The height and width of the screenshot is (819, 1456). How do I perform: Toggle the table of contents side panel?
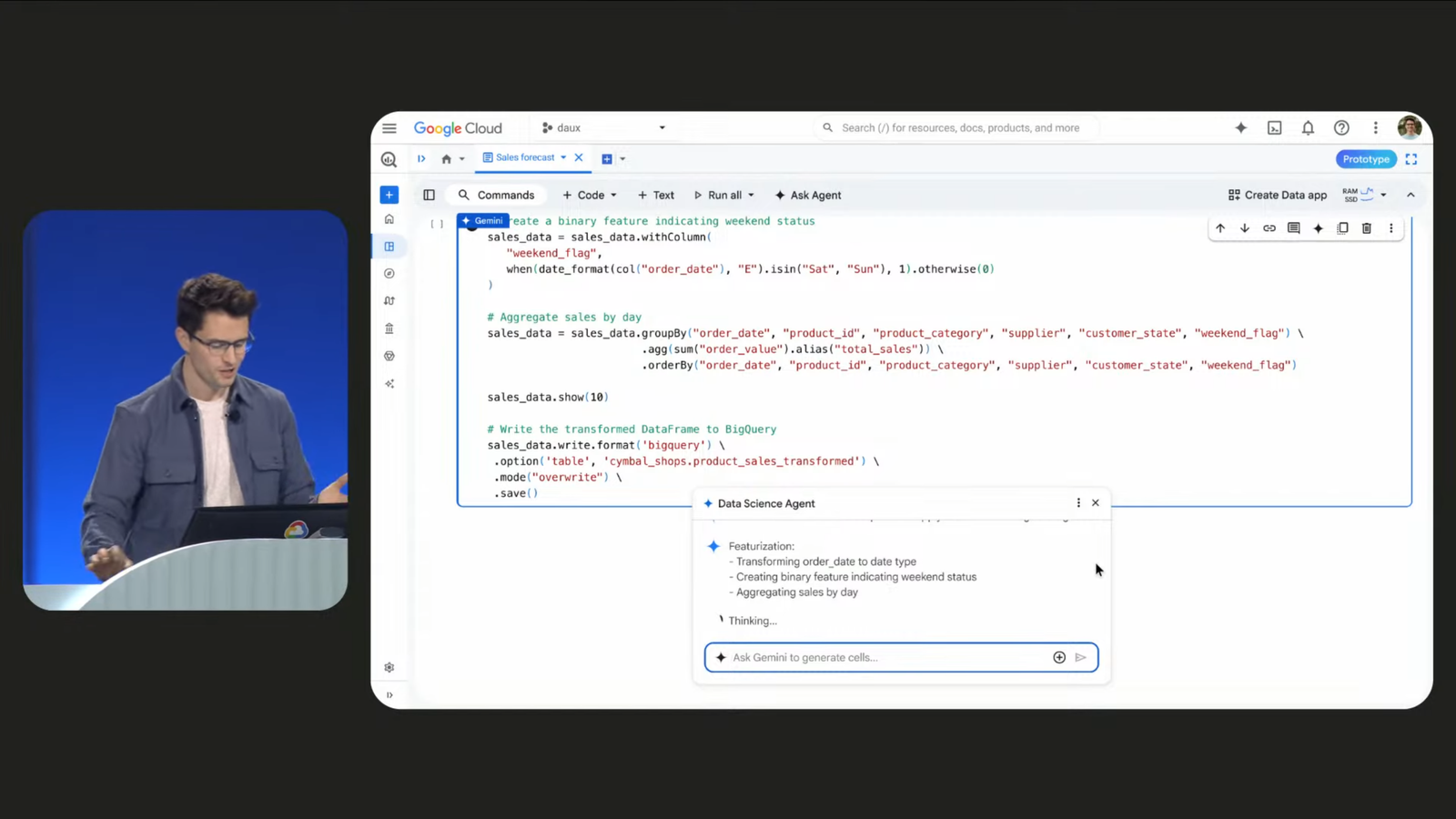pyautogui.click(x=429, y=195)
